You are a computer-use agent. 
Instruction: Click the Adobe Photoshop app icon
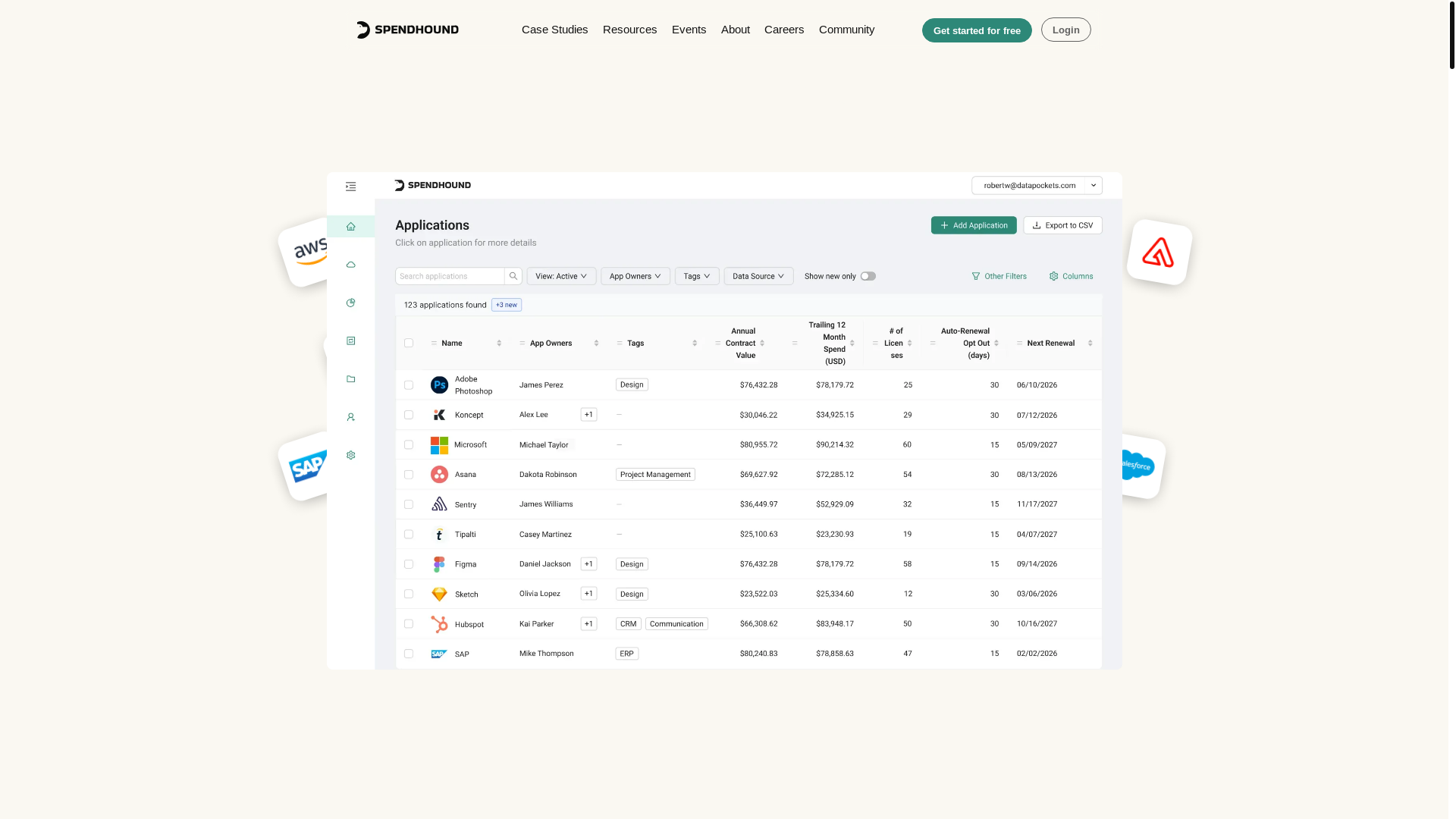(439, 385)
